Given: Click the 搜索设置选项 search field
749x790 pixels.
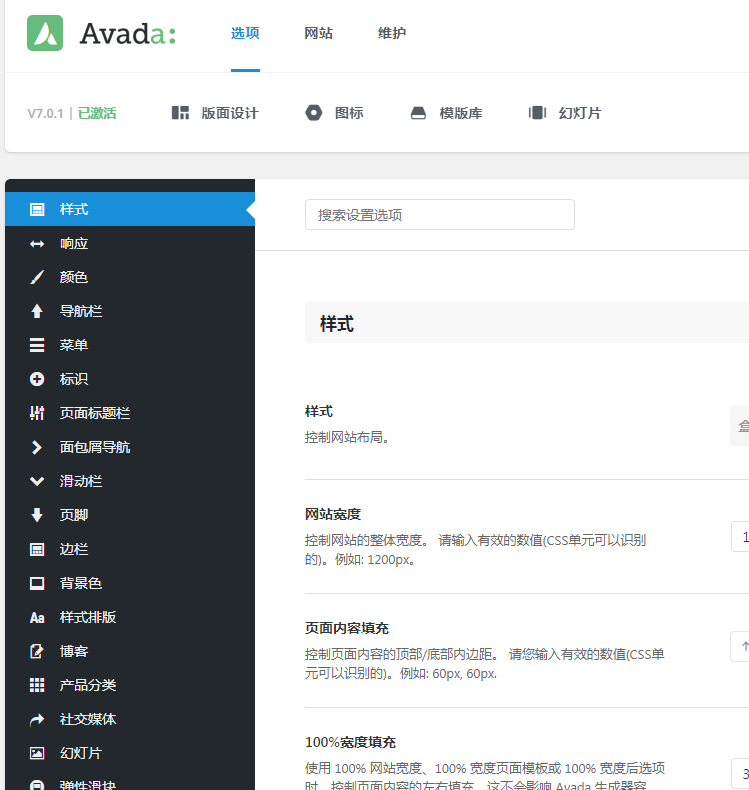Looking at the screenshot, I should [439, 215].
